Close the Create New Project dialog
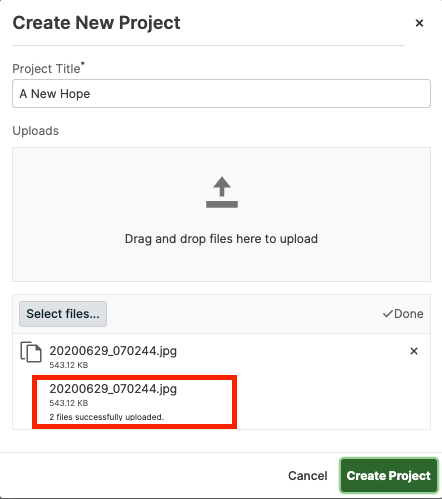The width and height of the screenshot is (442, 499). (x=419, y=23)
